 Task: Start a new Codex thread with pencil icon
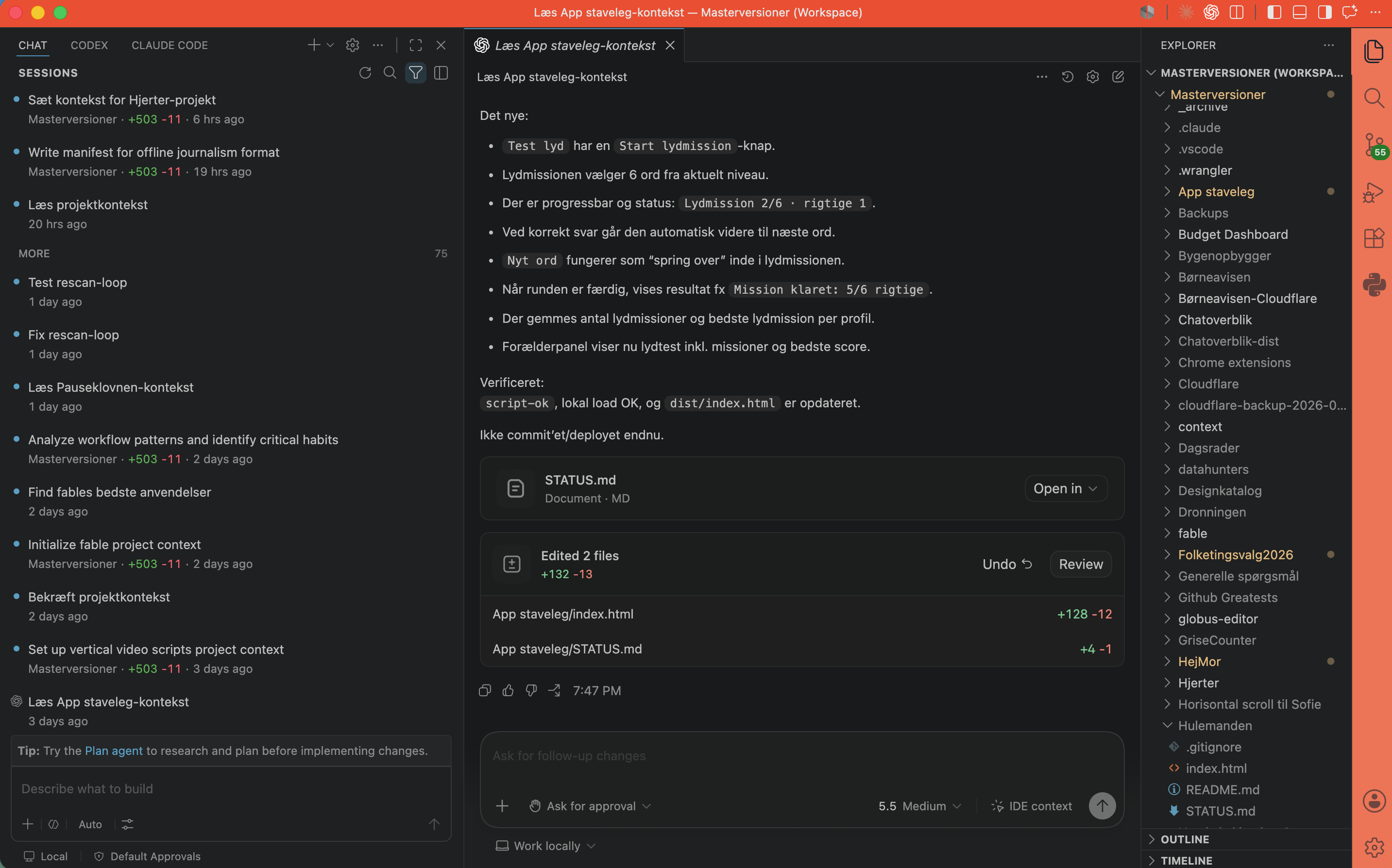[x=1118, y=76]
